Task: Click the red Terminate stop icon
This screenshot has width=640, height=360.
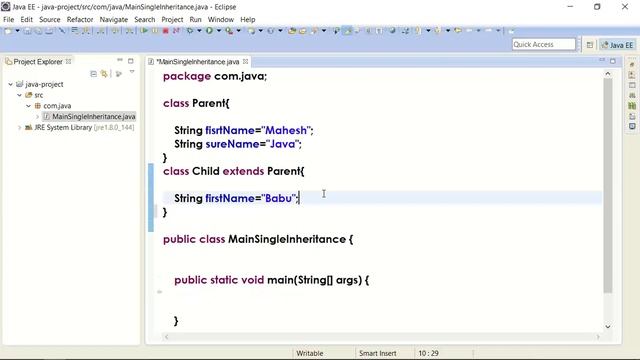Action: (166, 31)
